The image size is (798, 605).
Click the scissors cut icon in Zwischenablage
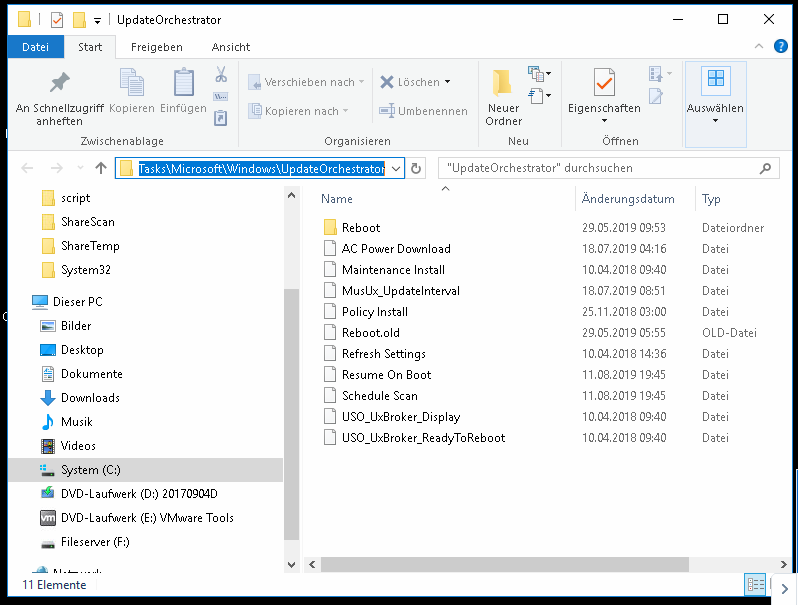click(221, 75)
